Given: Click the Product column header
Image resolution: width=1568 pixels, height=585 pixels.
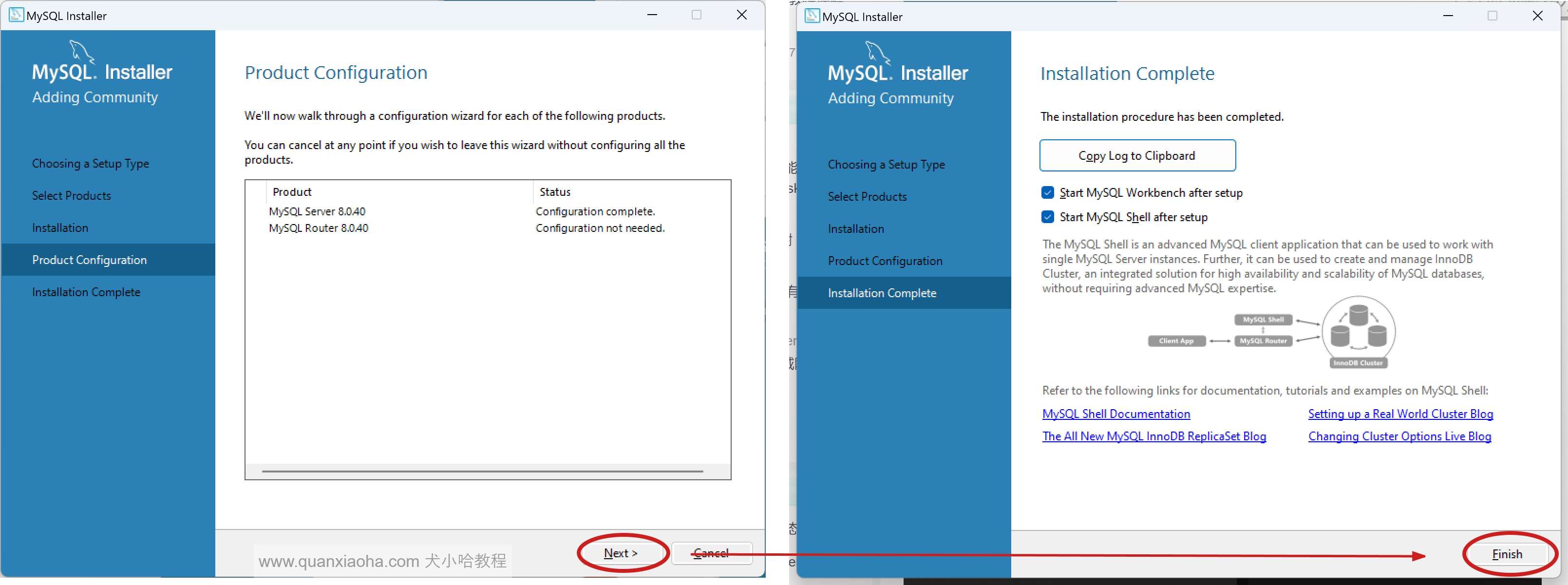Looking at the screenshot, I should (399, 192).
